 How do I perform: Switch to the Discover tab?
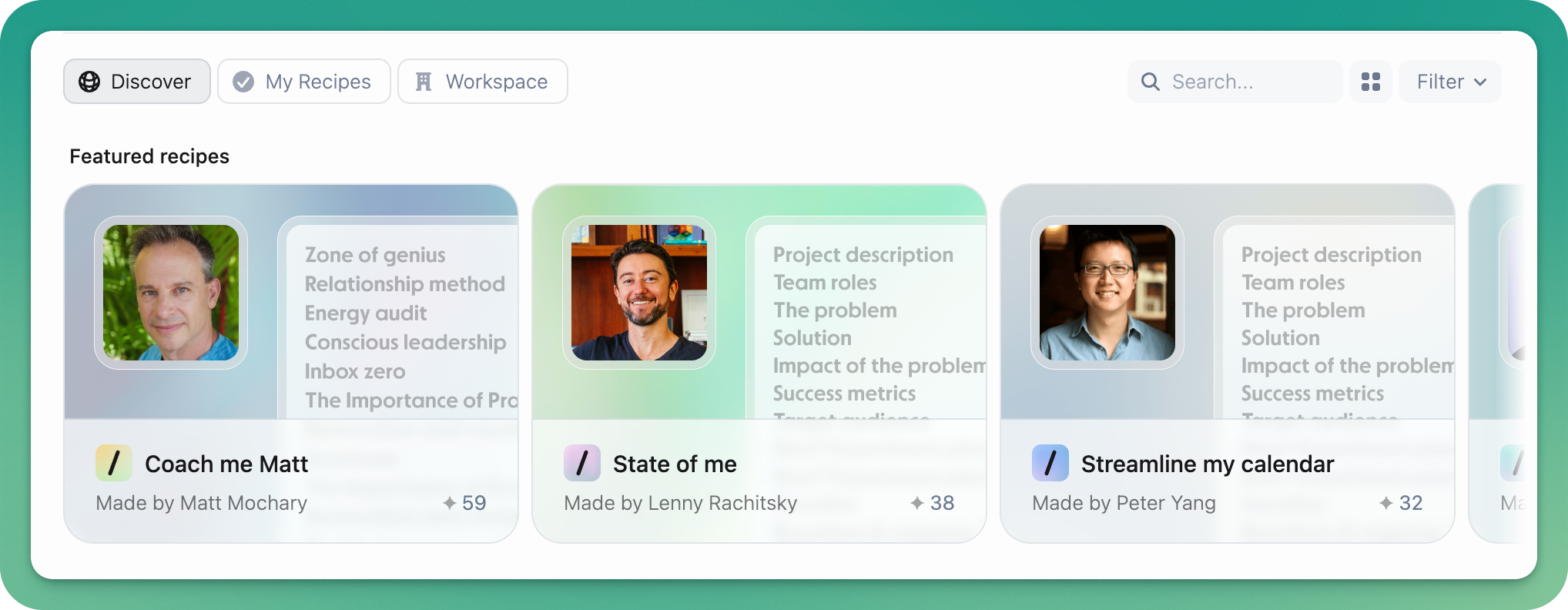[x=137, y=82]
